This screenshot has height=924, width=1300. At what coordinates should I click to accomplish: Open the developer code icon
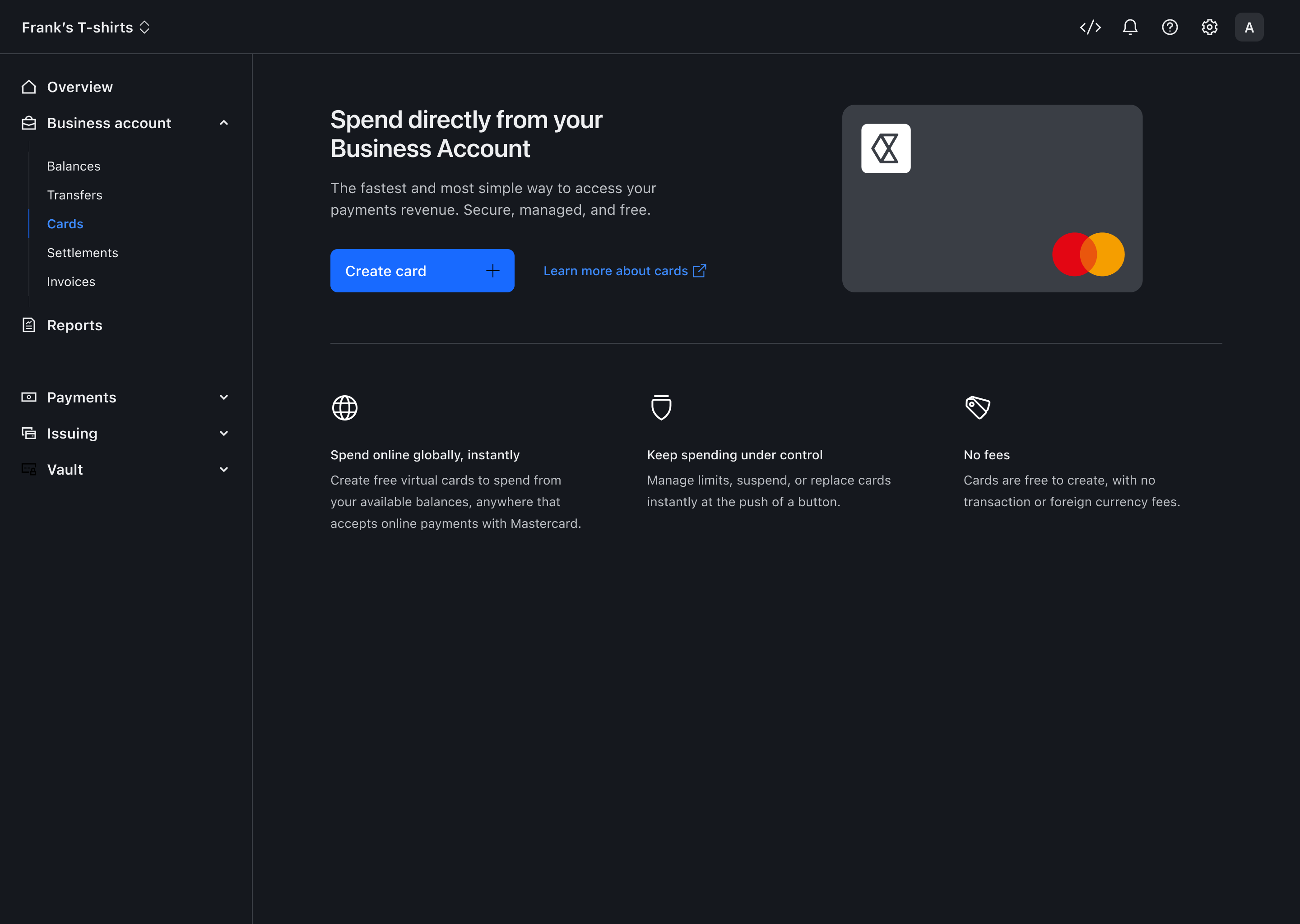coord(1090,28)
